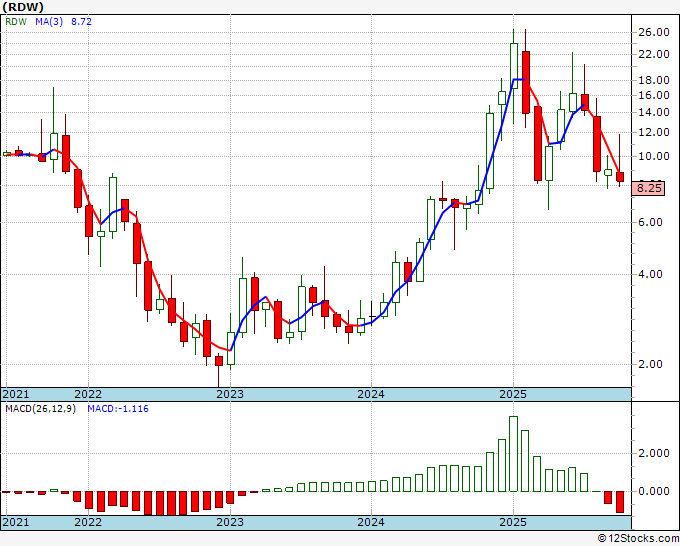Click the 10.00 price axis label
This screenshot has height=546, width=680.
653,156
